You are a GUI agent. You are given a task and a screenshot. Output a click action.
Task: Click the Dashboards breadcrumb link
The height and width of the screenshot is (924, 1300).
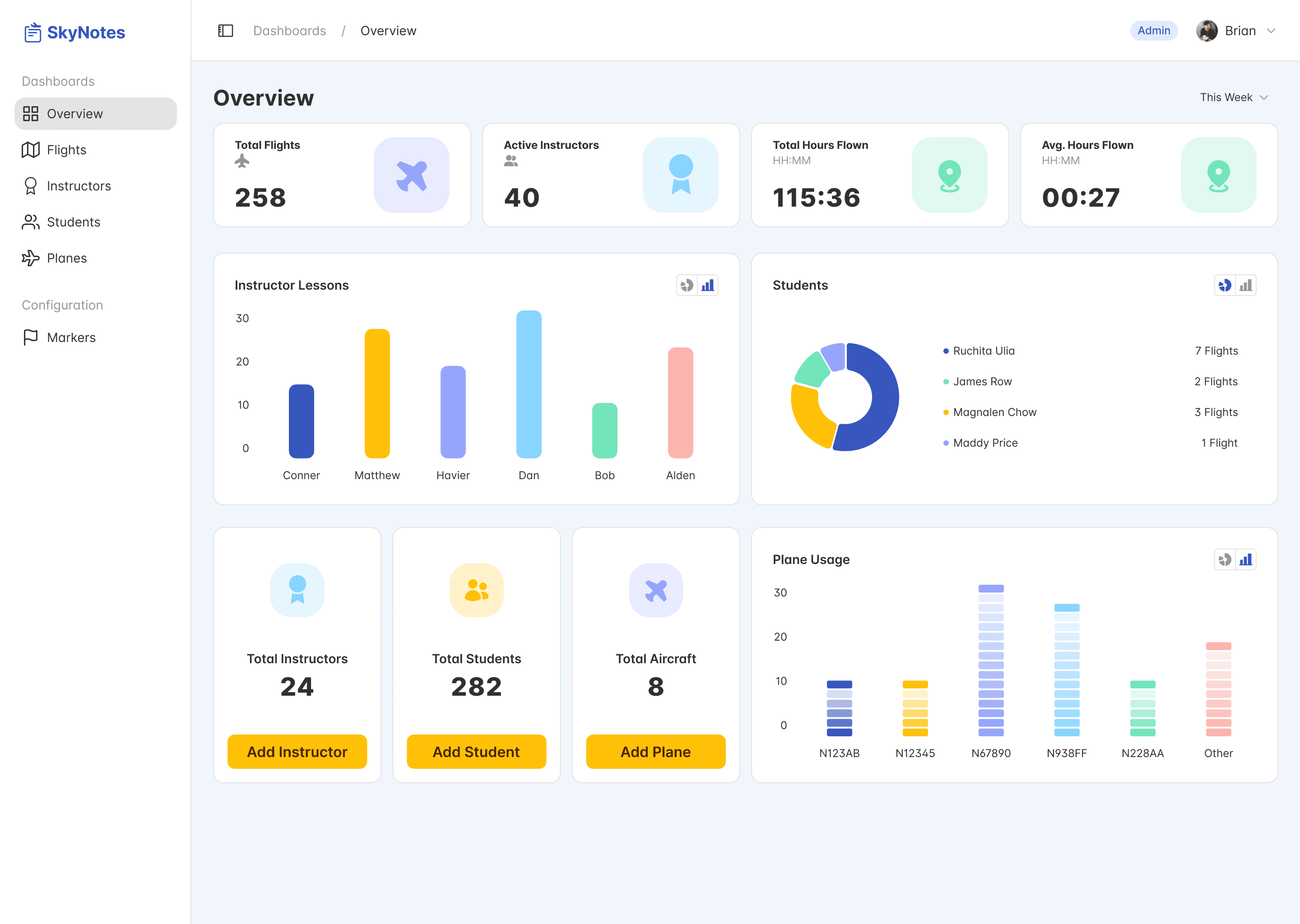(x=290, y=31)
